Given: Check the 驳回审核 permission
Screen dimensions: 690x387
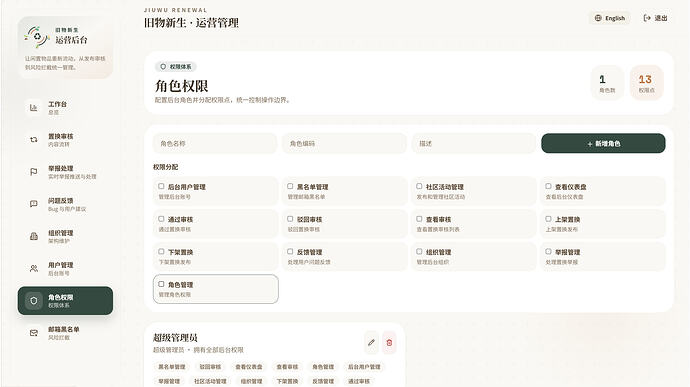Looking at the screenshot, I should (x=290, y=219).
